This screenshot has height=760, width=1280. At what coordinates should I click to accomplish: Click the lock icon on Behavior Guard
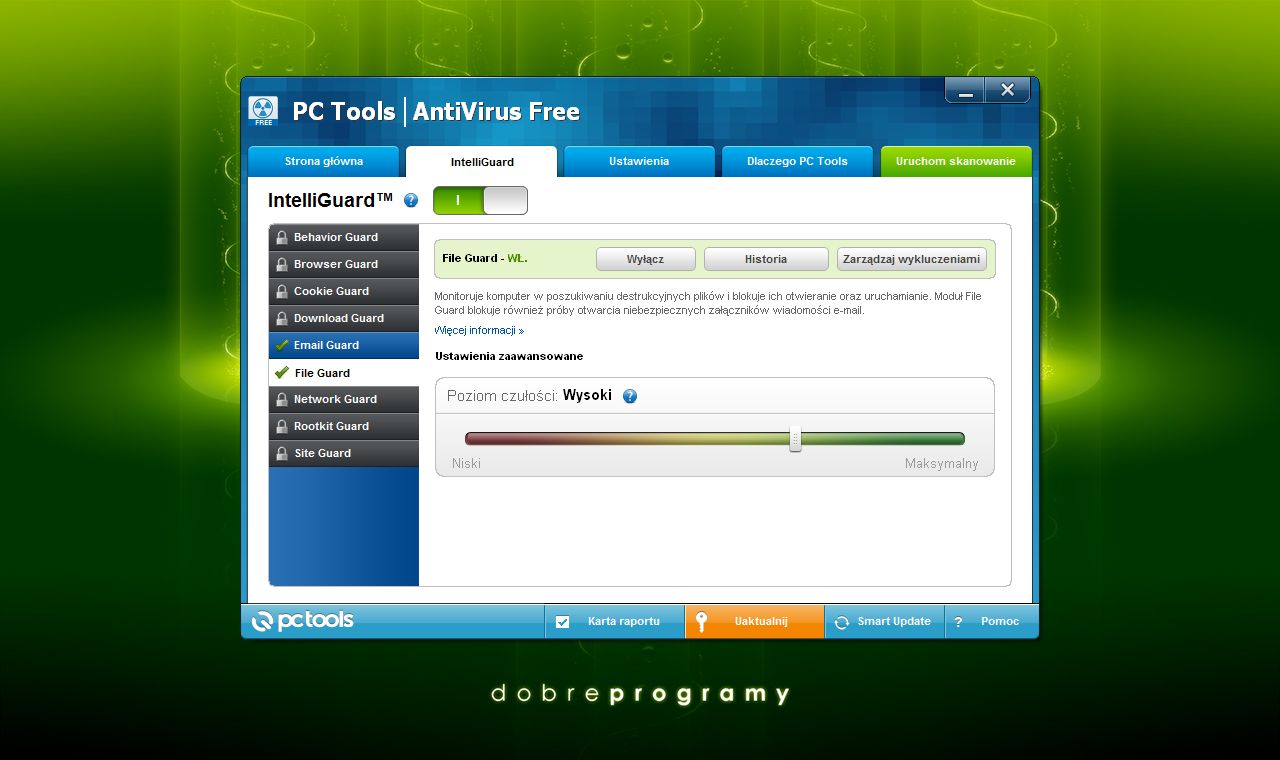click(x=282, y=238)
